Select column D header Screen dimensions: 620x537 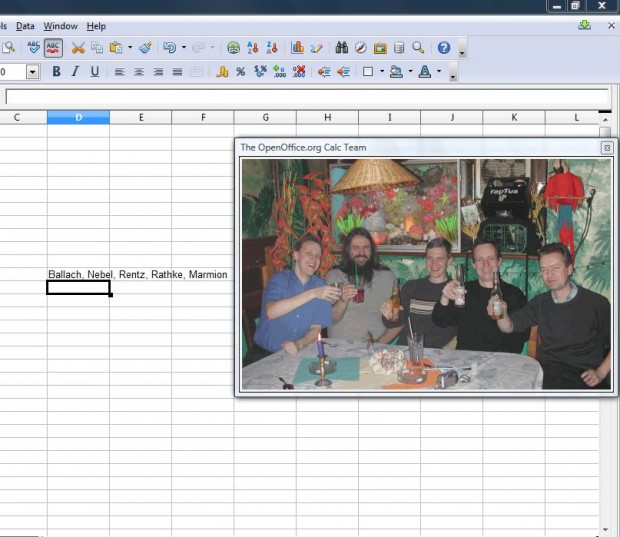tap(78, 117)
